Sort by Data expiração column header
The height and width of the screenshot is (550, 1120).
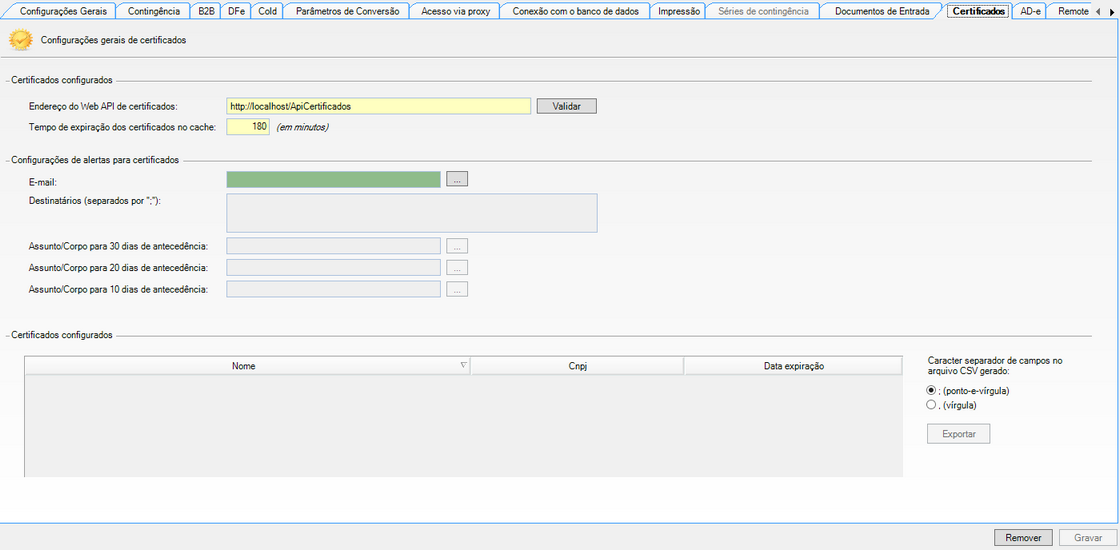(794, 366)
